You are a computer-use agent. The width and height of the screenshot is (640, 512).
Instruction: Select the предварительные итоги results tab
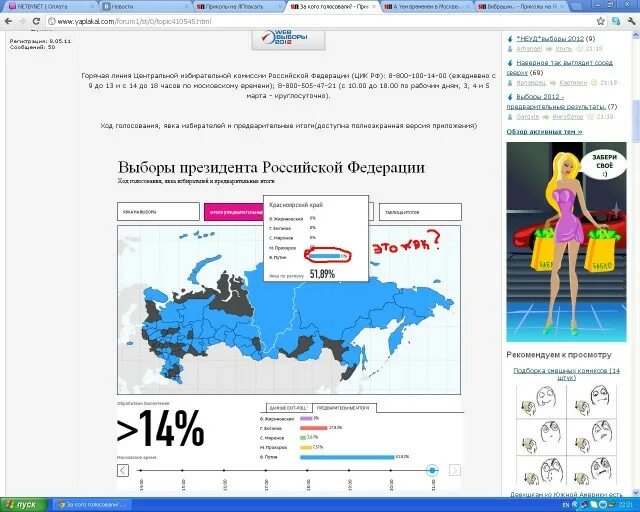344,408
